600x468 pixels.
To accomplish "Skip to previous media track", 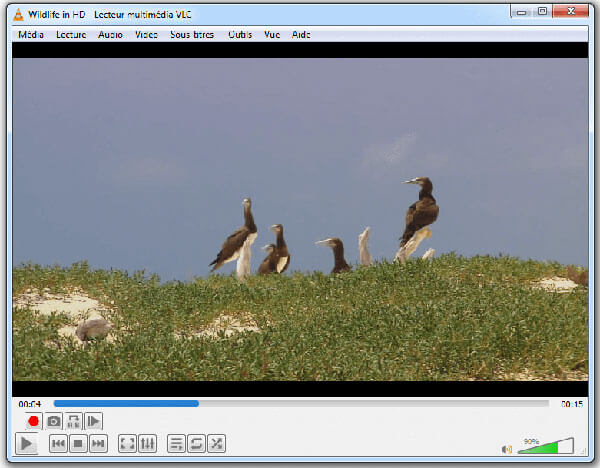I will (58, 444).
